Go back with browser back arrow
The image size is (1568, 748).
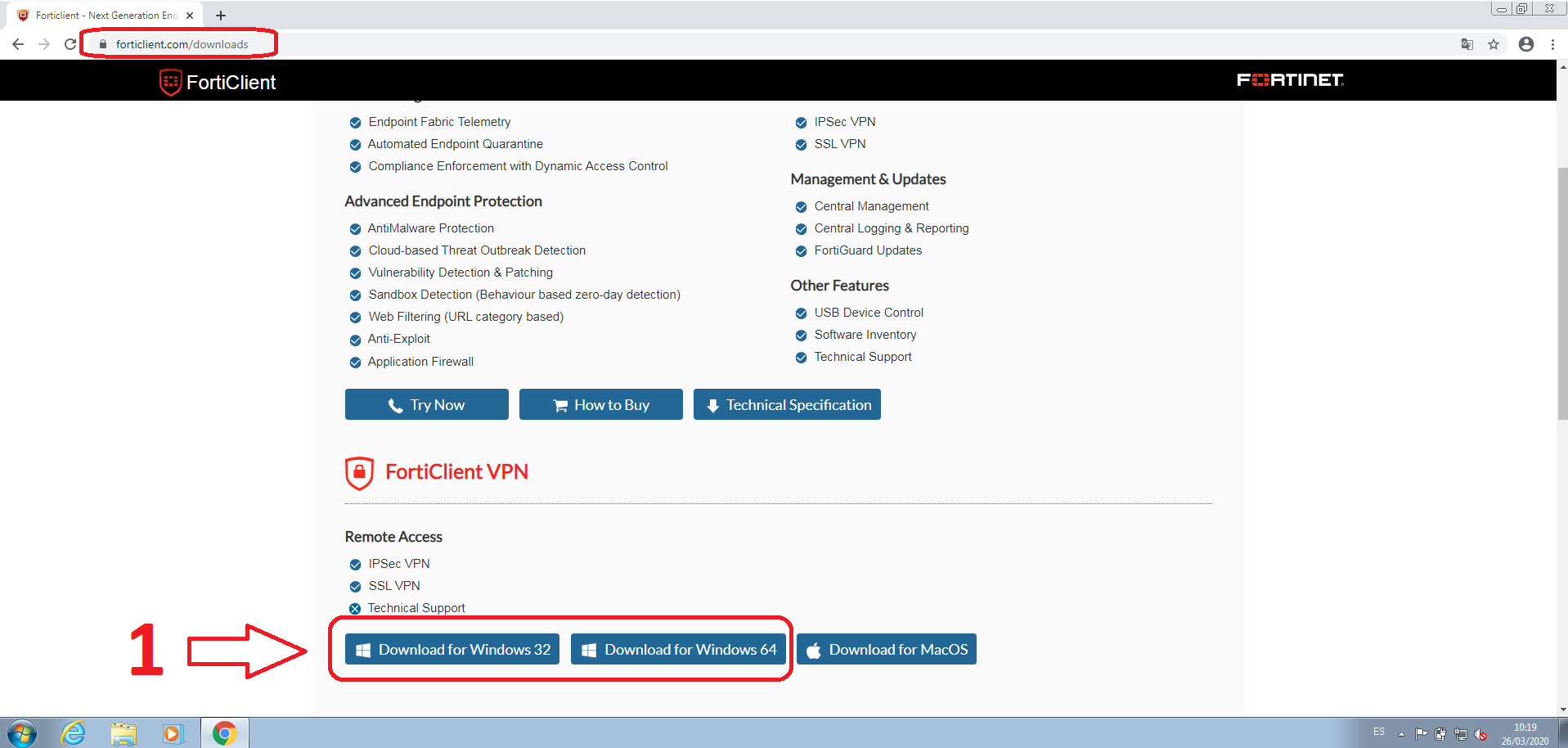click(18, 44)
